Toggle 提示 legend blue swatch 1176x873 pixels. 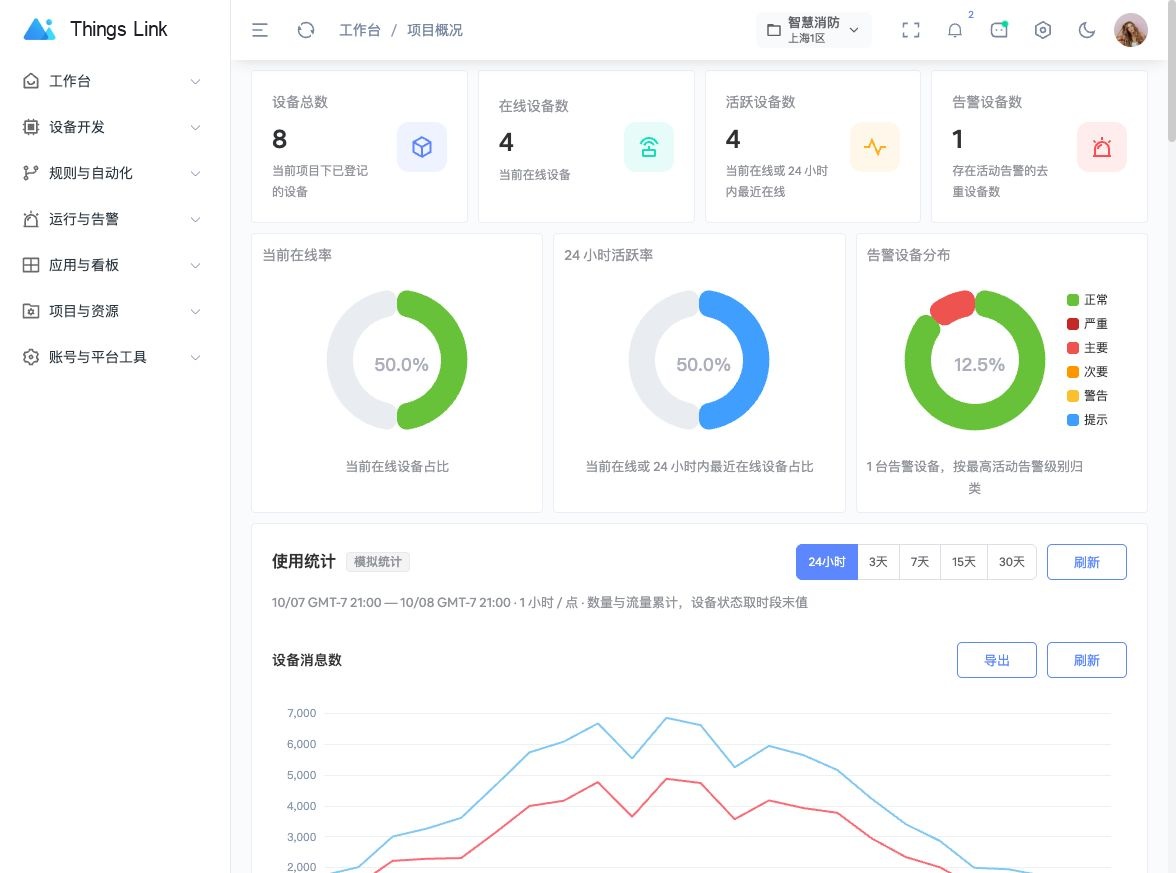pyautogui.click(x=1072, y=420)
